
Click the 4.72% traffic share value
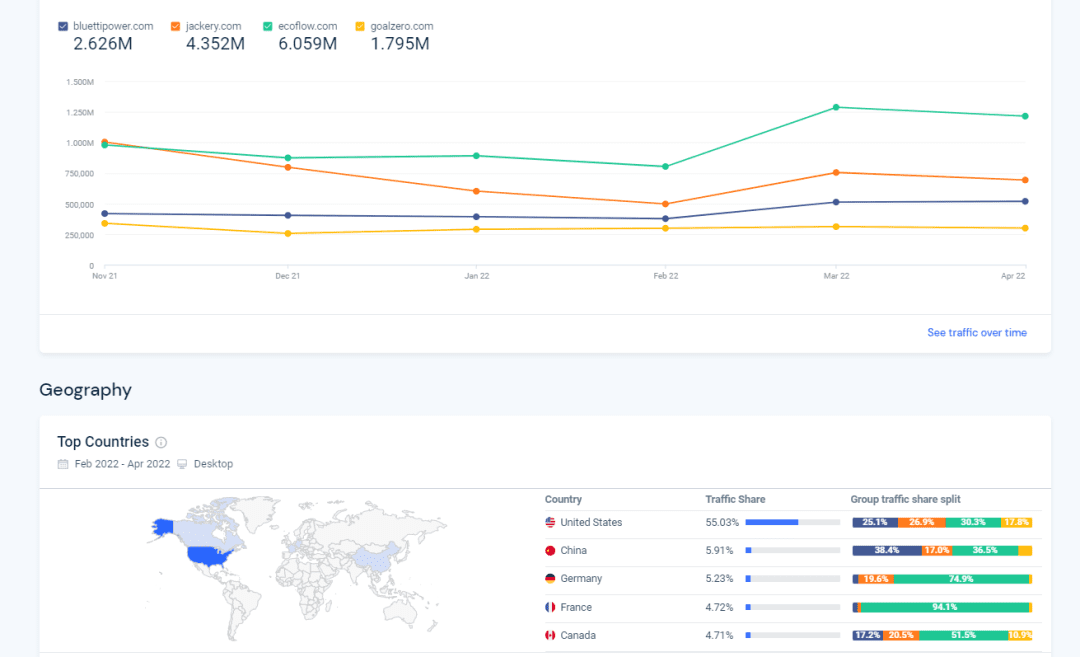click(719, 607)
